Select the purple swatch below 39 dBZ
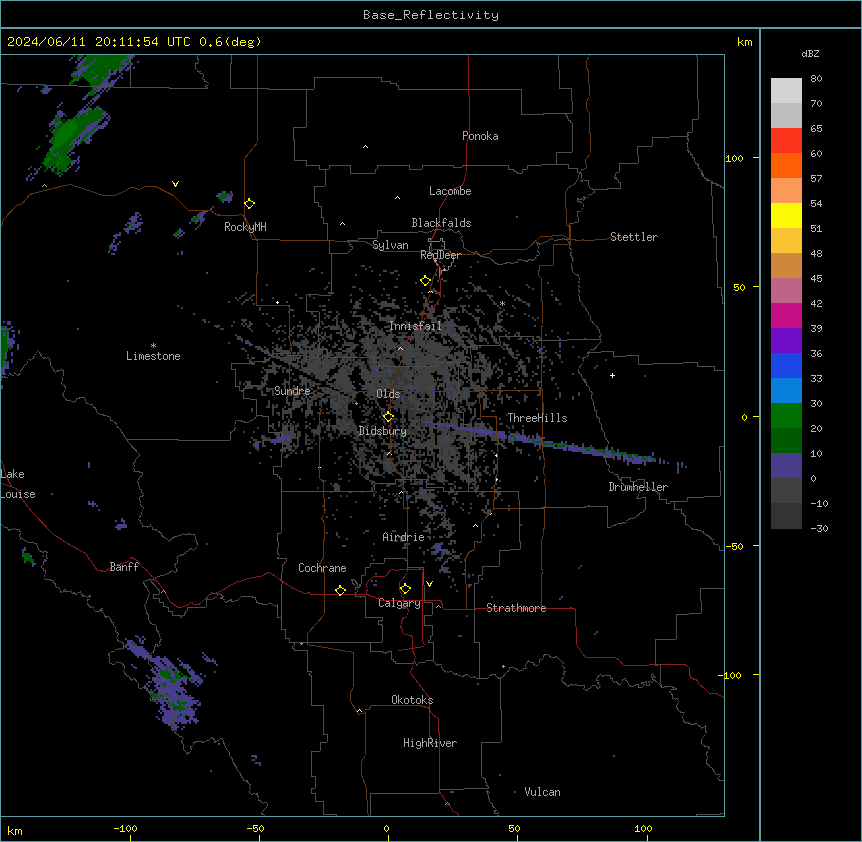Screen dimensions: 862x842 [786, 341]
